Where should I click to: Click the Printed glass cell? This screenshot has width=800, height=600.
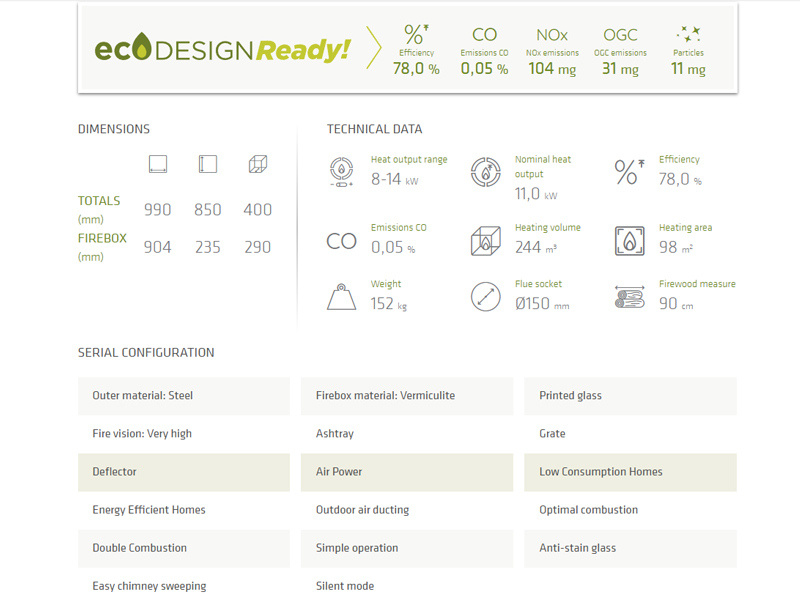(x=630, y=396)
